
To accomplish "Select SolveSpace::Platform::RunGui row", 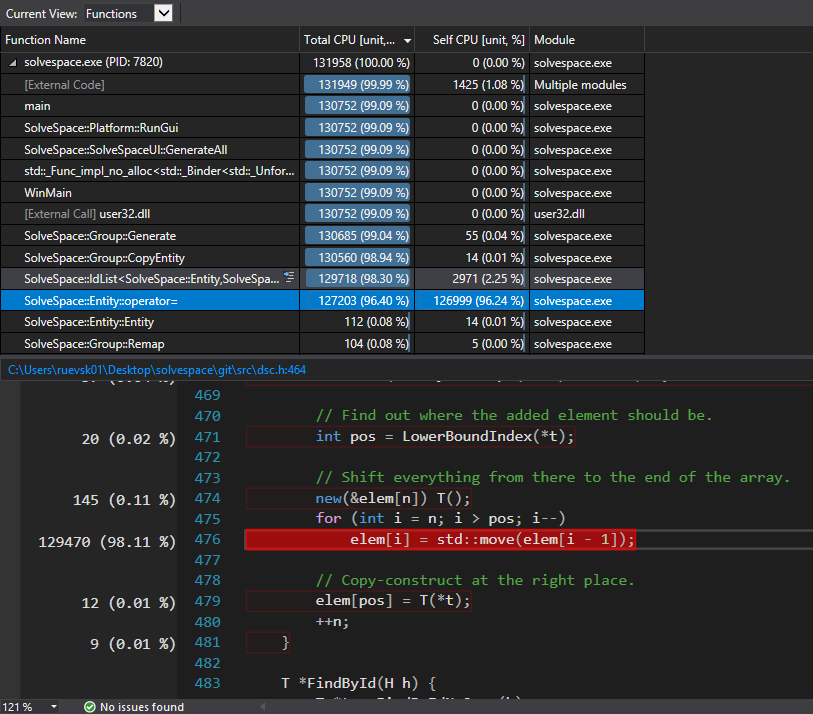I will point(323,128).
